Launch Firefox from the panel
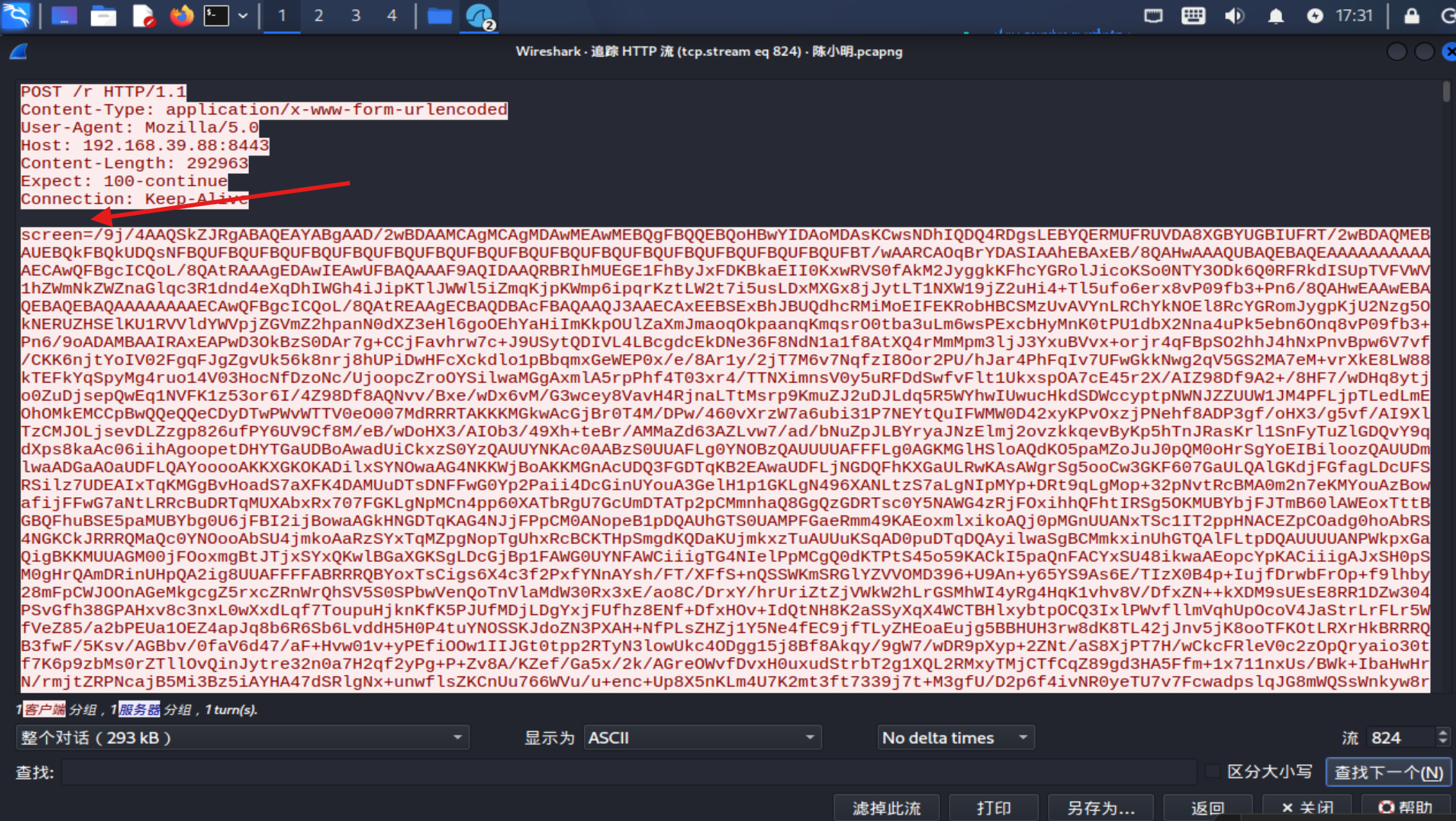The height and width of the screenshot is (821, 1456). pyautogui.click(x=182, y=15)
